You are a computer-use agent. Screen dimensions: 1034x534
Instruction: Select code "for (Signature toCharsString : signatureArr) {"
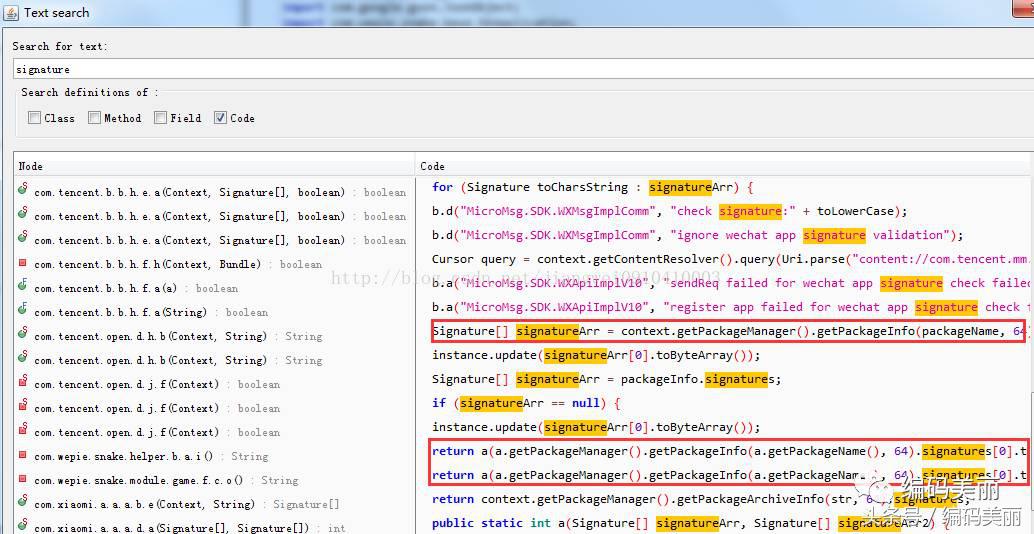point(593,187)
